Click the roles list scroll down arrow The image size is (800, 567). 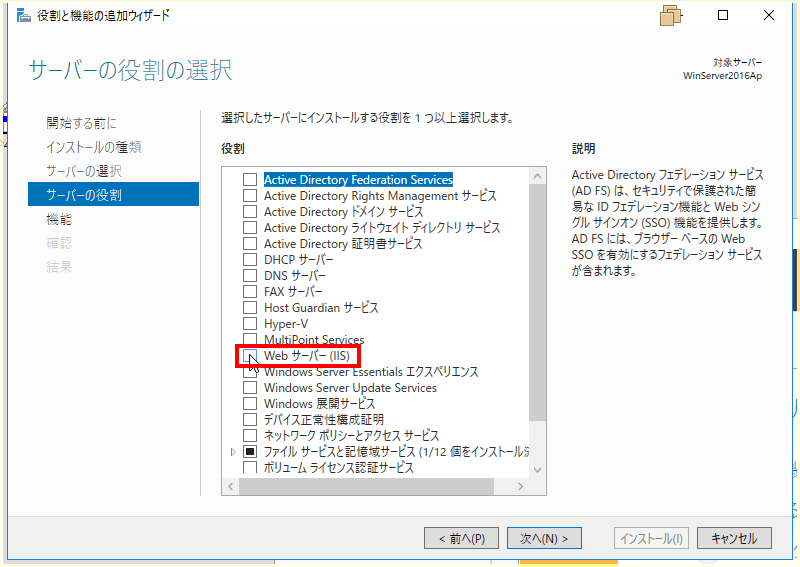[x=537, y=470]
